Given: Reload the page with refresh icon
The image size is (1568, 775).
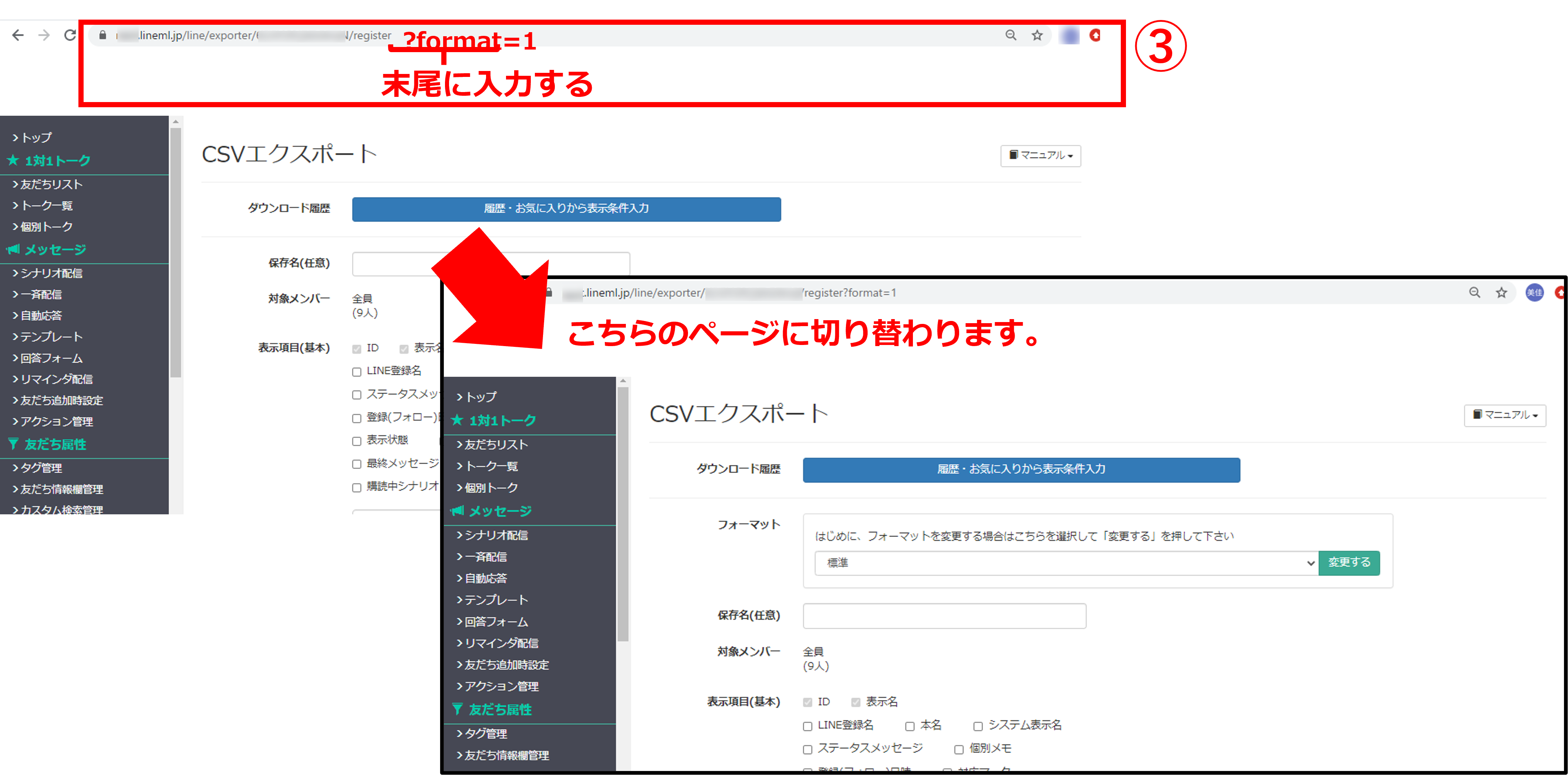Looking at the screenshot, I should coord(70,35).
